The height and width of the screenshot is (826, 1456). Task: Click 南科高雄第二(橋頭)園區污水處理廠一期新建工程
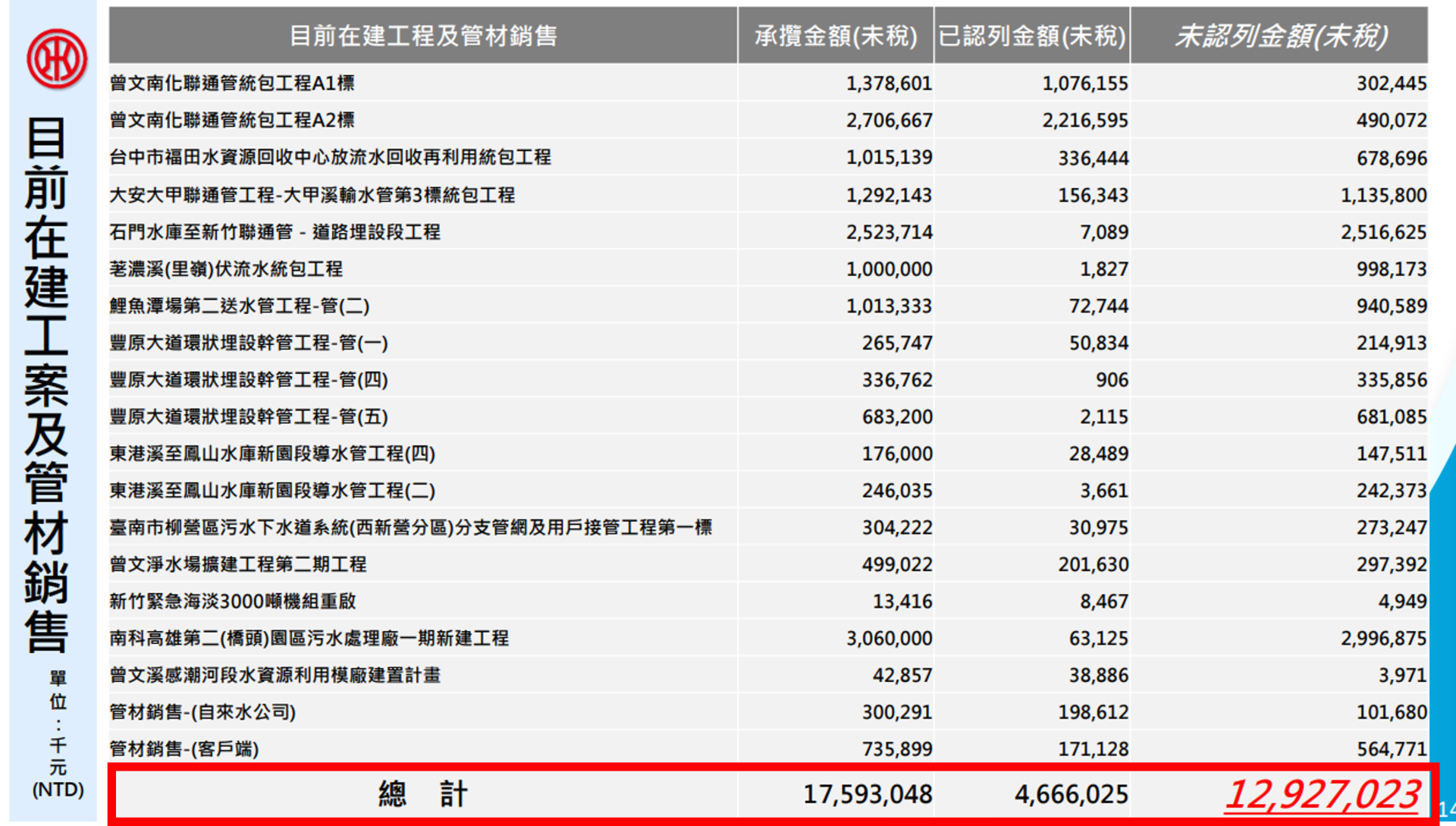pos(309,638)
